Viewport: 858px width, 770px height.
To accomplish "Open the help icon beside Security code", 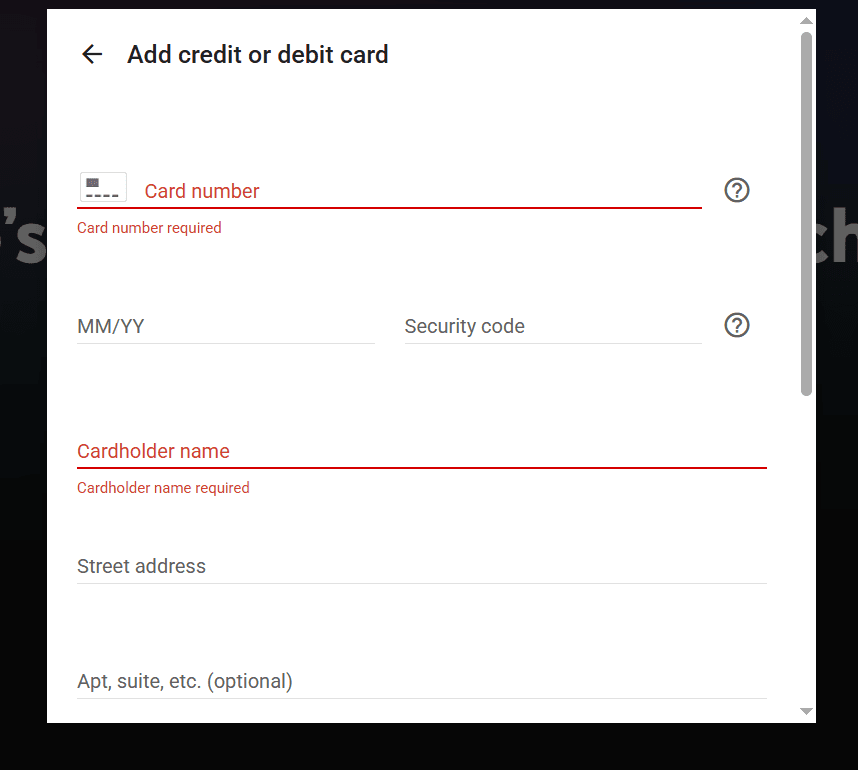I will [737, 326].
